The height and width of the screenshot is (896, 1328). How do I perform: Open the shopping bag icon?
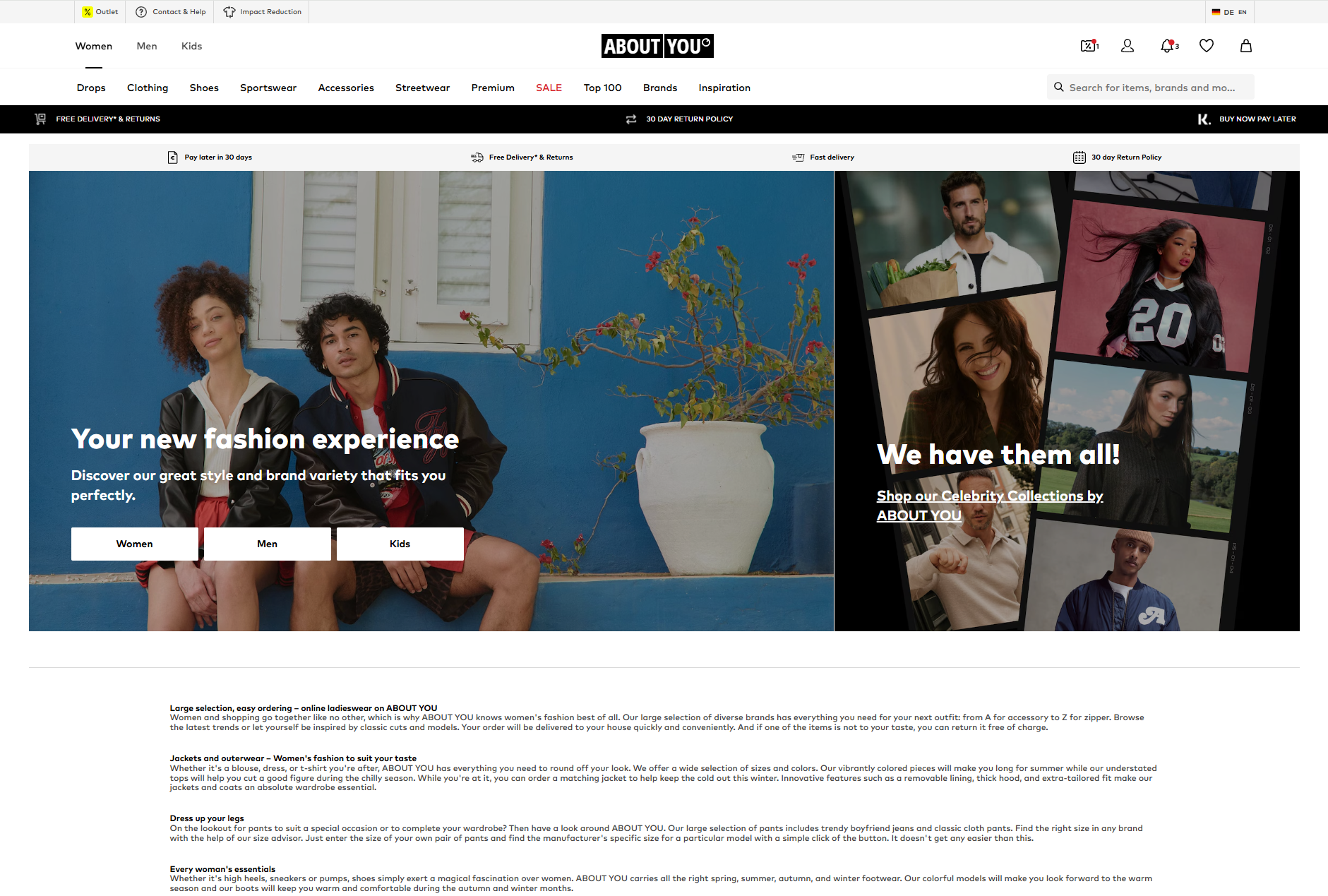click(1245, 46)
